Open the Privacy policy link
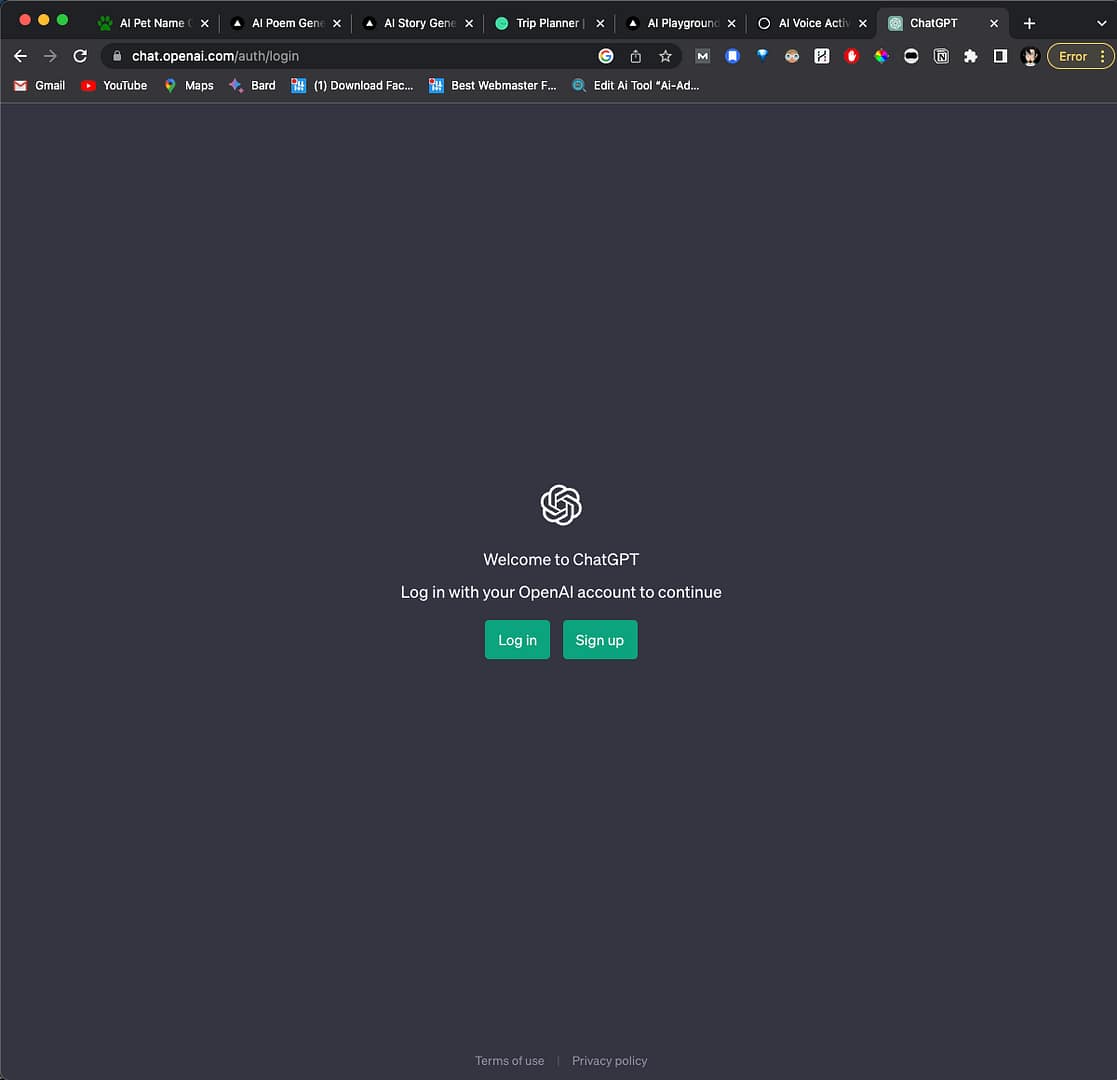Image resolution: width=1117 pixels, height=1080 pixels. click(609, 1060)
